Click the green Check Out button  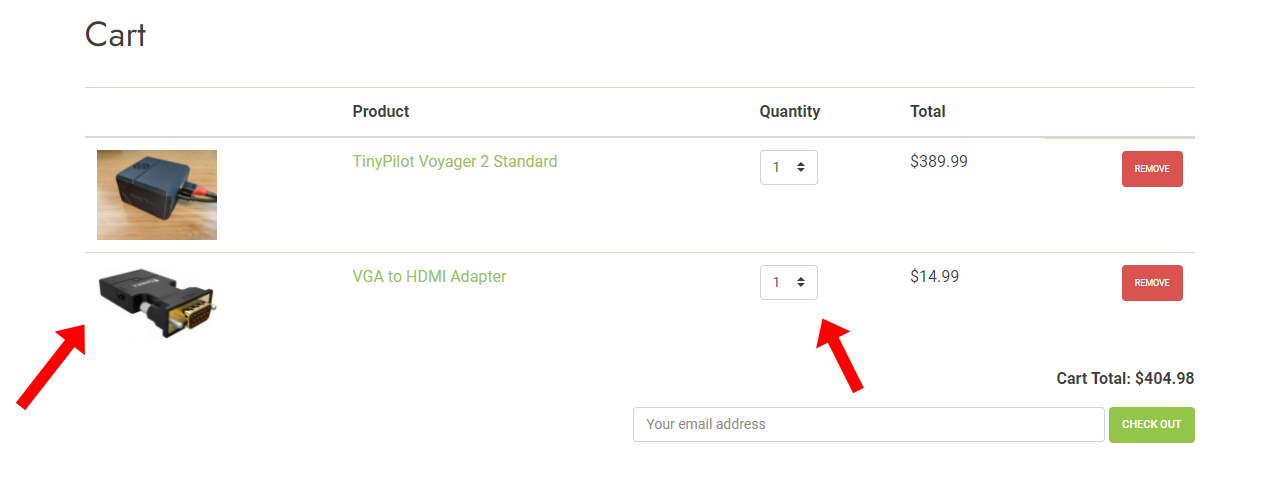pos(1152,424)
